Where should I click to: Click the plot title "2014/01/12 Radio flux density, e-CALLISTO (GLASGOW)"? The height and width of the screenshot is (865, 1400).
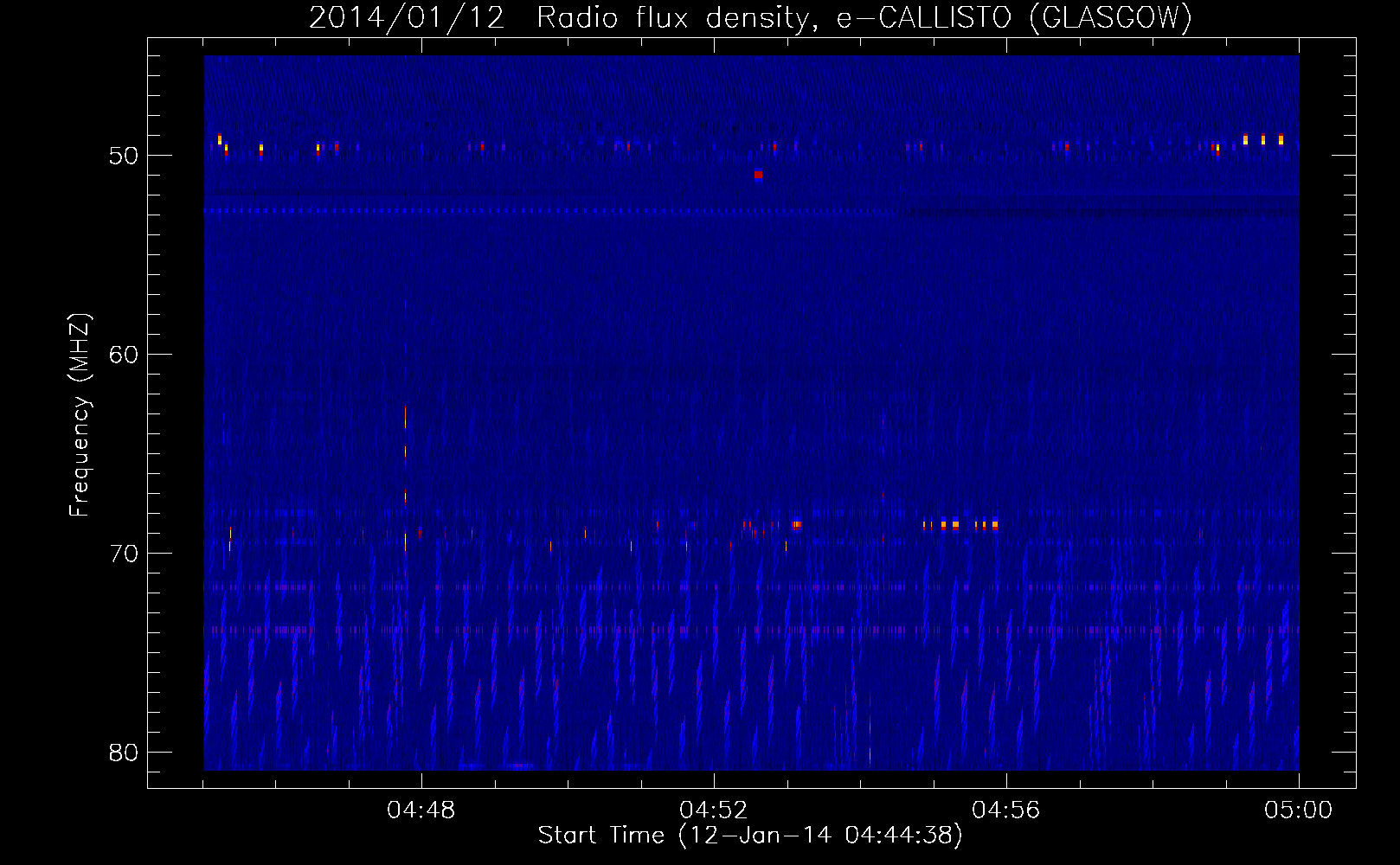coord(750,17)
